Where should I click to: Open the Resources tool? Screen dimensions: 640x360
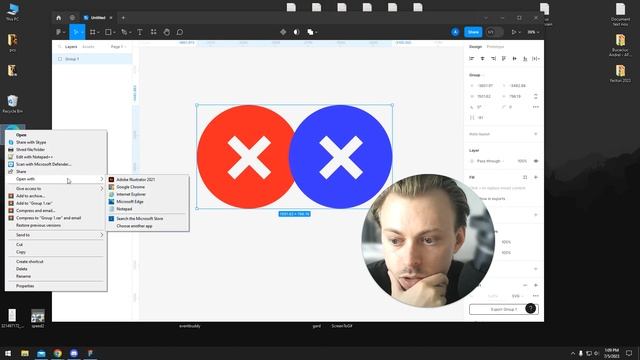click(153, 32)
